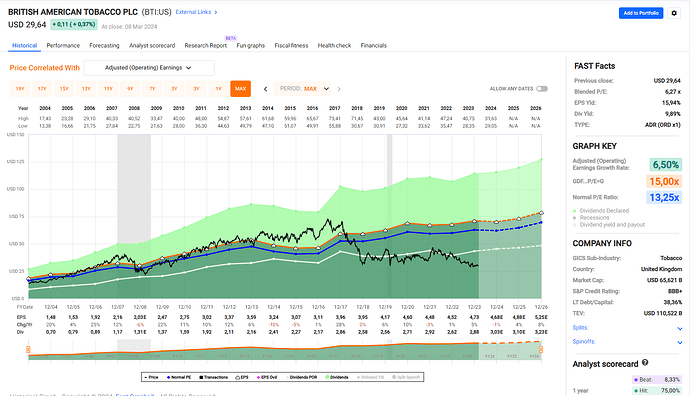Click the FY24 navigator timeline label
This screenshot has height=396, width=690.
(x=489, y=356)
